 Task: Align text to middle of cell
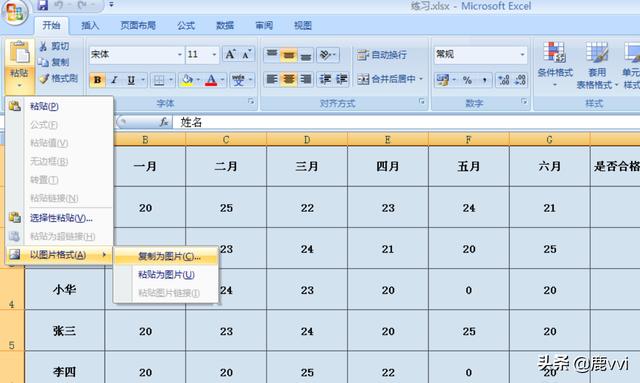pyautogui.click(x=289, y=55)
